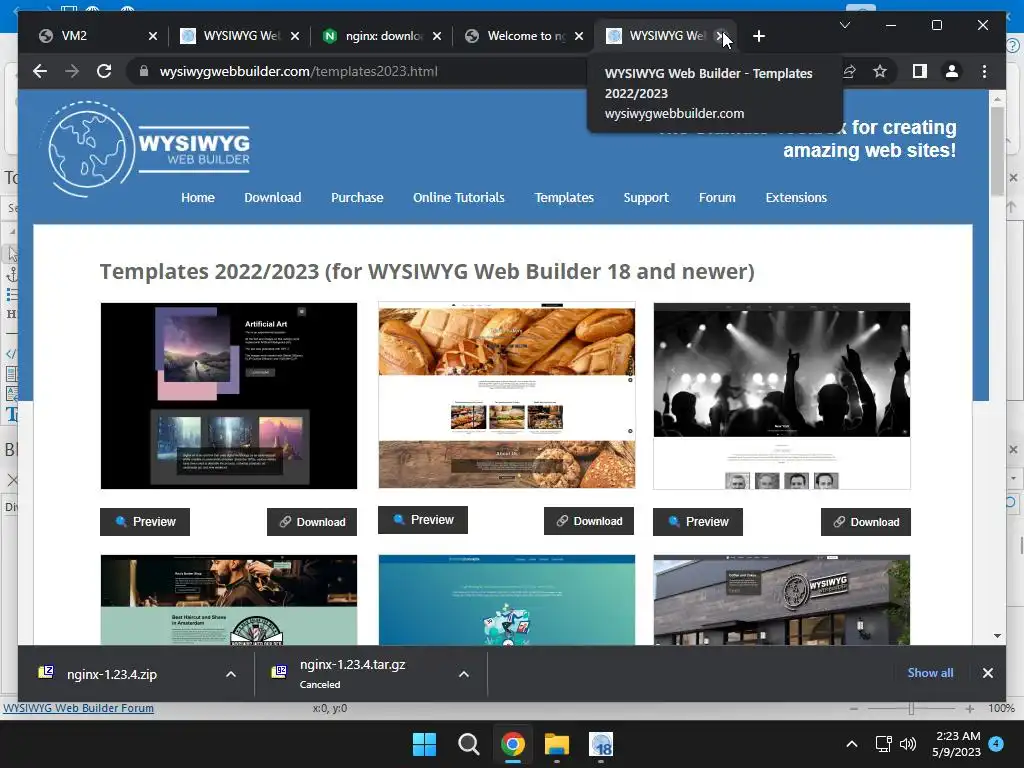Open File Explorer from the taskbar

(x=557, y=744)
